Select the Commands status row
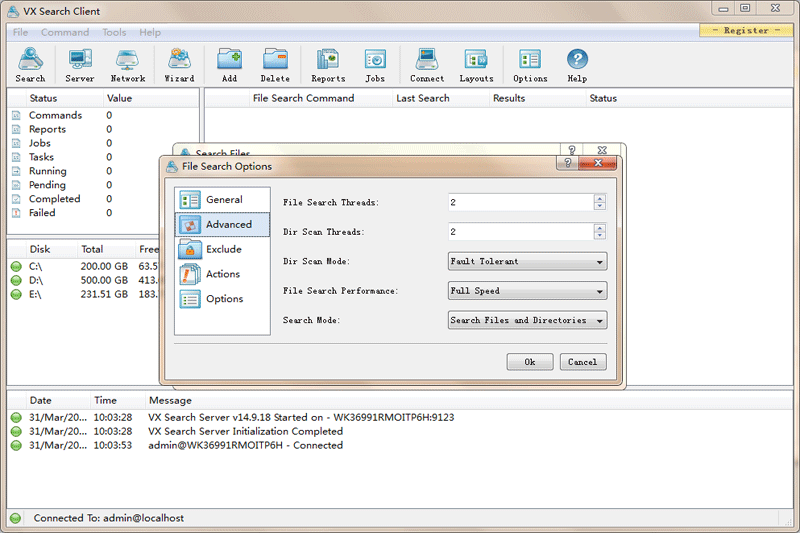This screenshot has height=533, width=800. coord(102,115)
